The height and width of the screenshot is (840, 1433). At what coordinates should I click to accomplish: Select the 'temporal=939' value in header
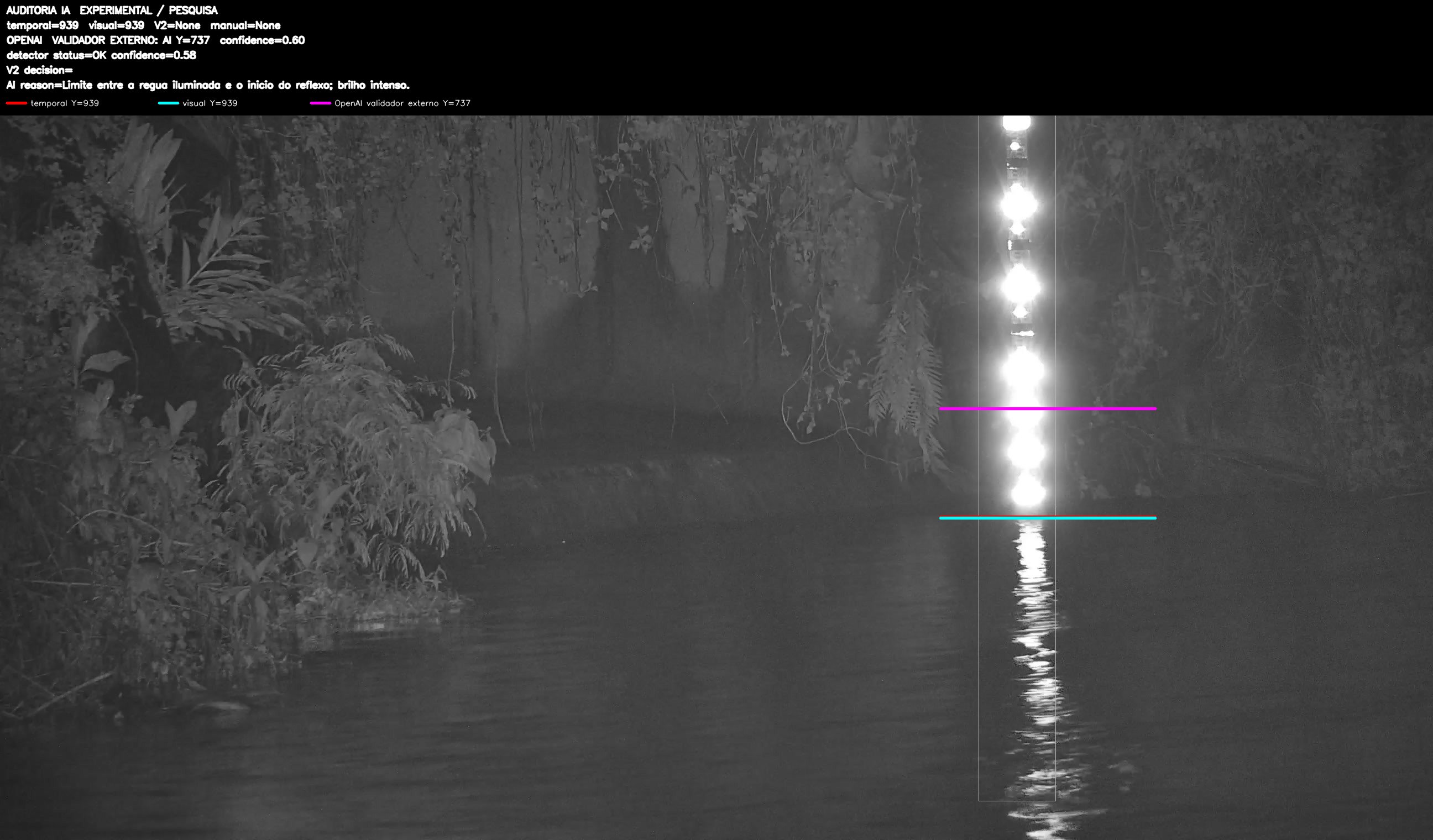coord(43,25)
